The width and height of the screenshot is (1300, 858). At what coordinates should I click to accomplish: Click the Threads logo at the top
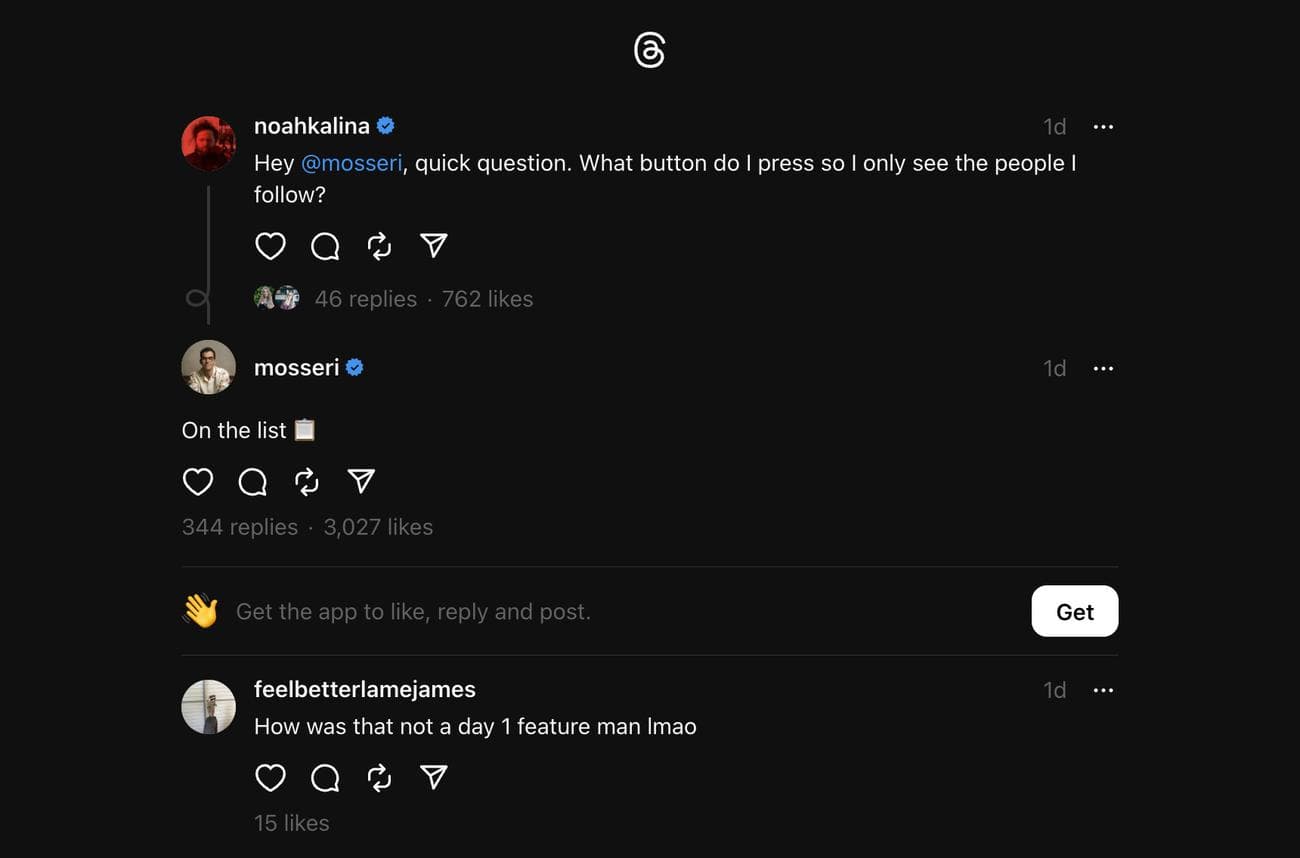pyautogui.click(x=649, y=49)
